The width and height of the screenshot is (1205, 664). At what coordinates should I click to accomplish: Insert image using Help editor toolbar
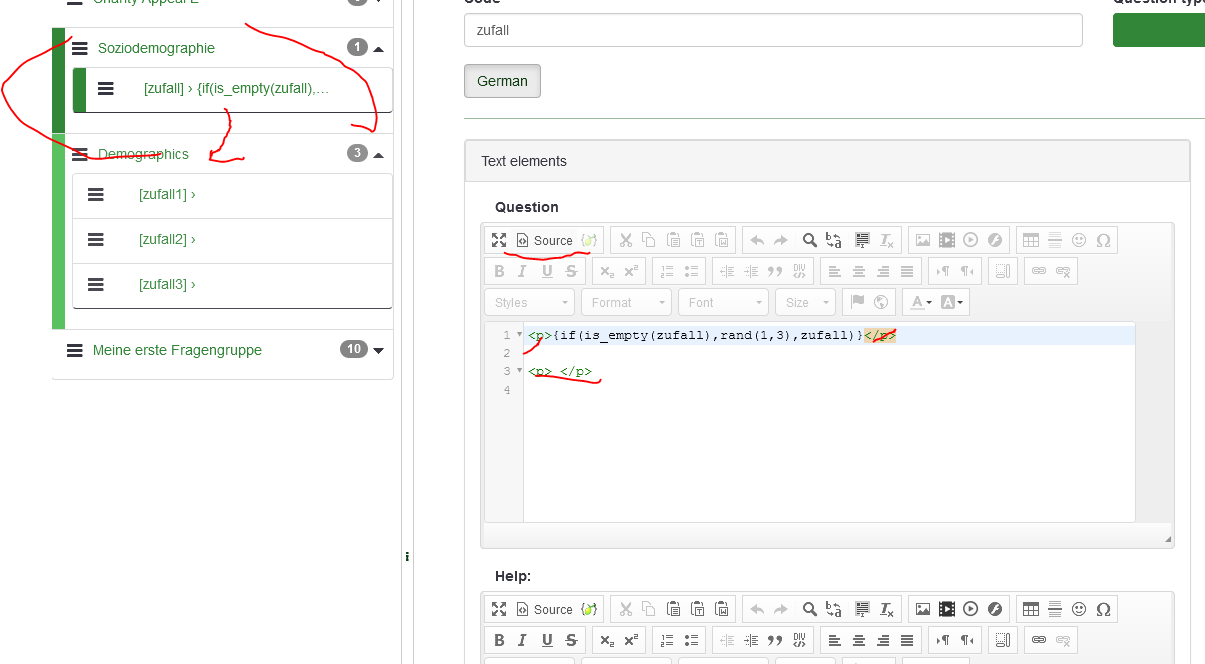[x=922, y=609]
